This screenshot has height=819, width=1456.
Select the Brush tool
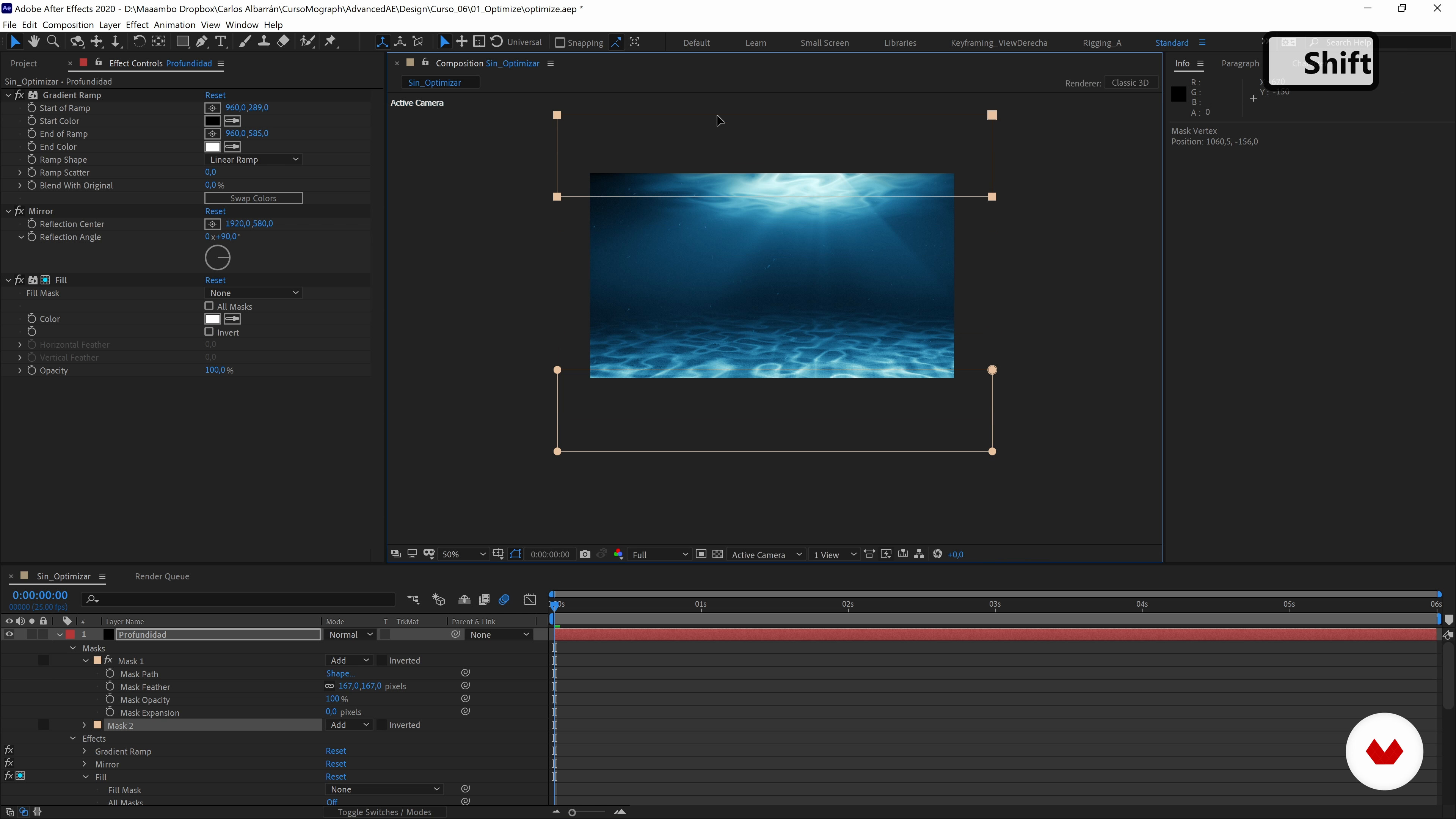pos(245,41)
